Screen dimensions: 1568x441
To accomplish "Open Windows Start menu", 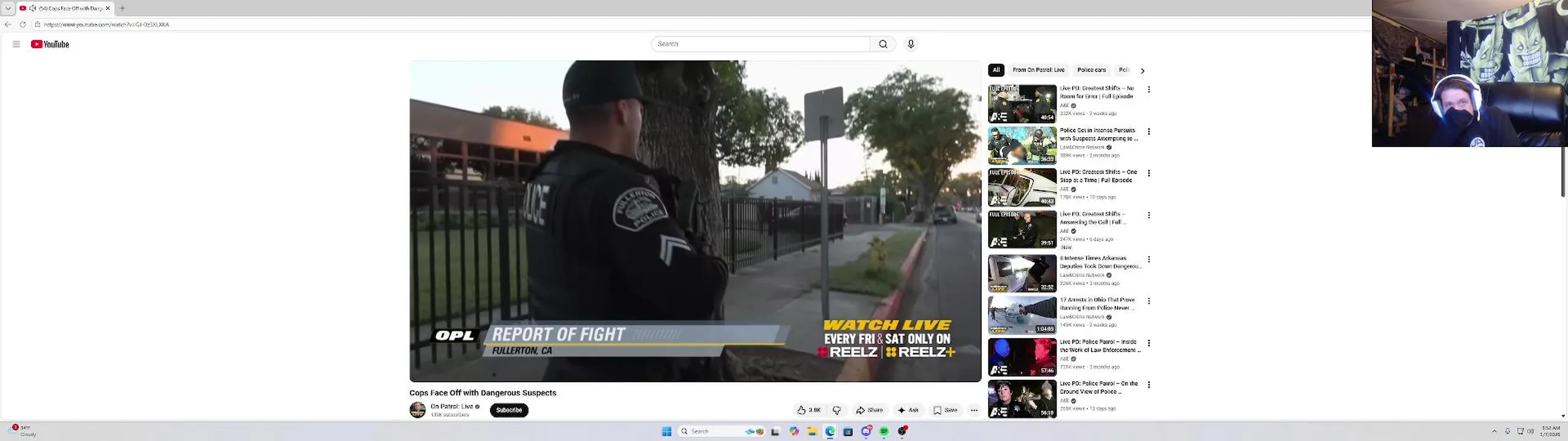I will click(667, 431).
